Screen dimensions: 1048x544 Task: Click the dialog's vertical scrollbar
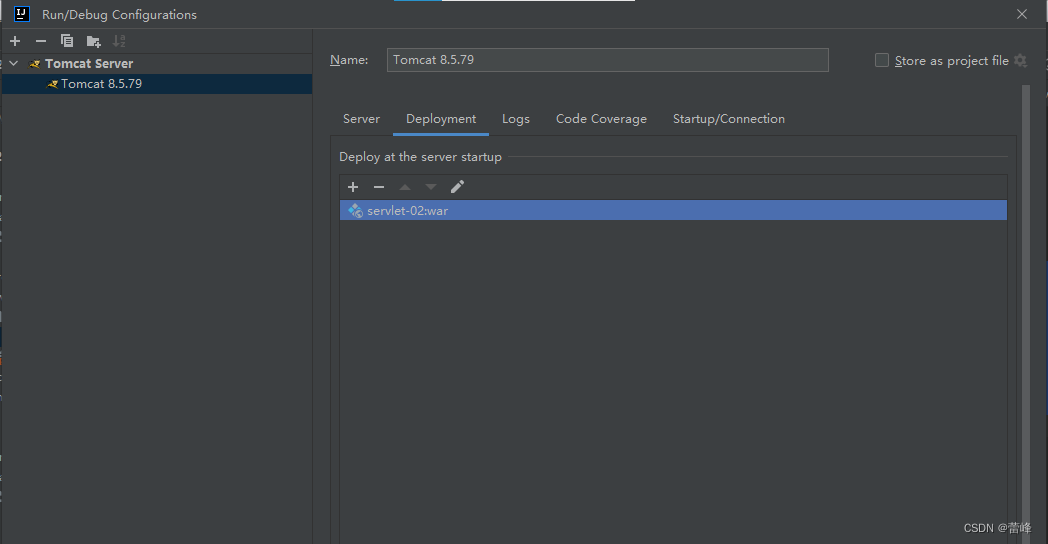coord(1026,314)
